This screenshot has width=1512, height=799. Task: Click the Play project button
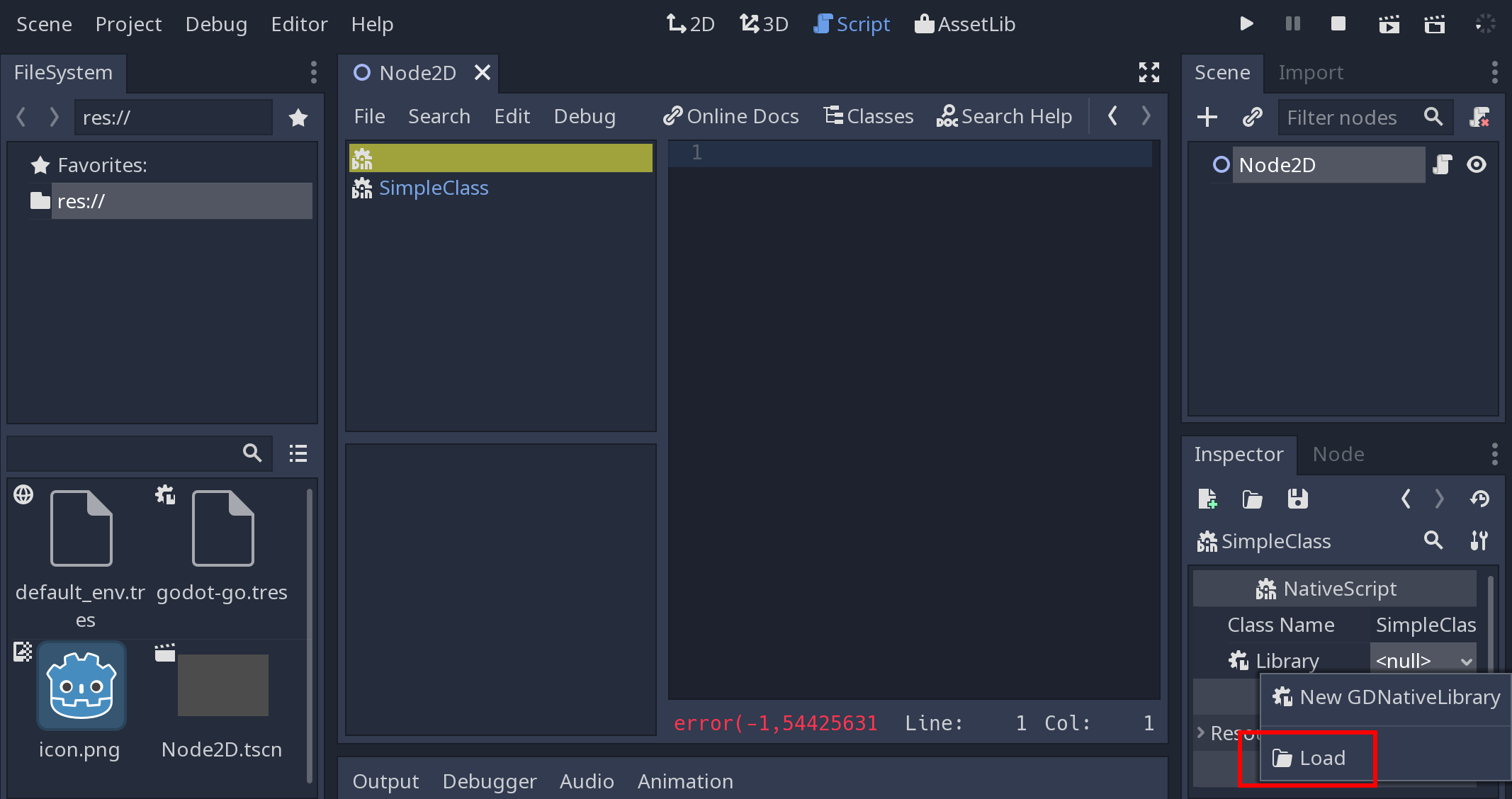point(1246,24)
